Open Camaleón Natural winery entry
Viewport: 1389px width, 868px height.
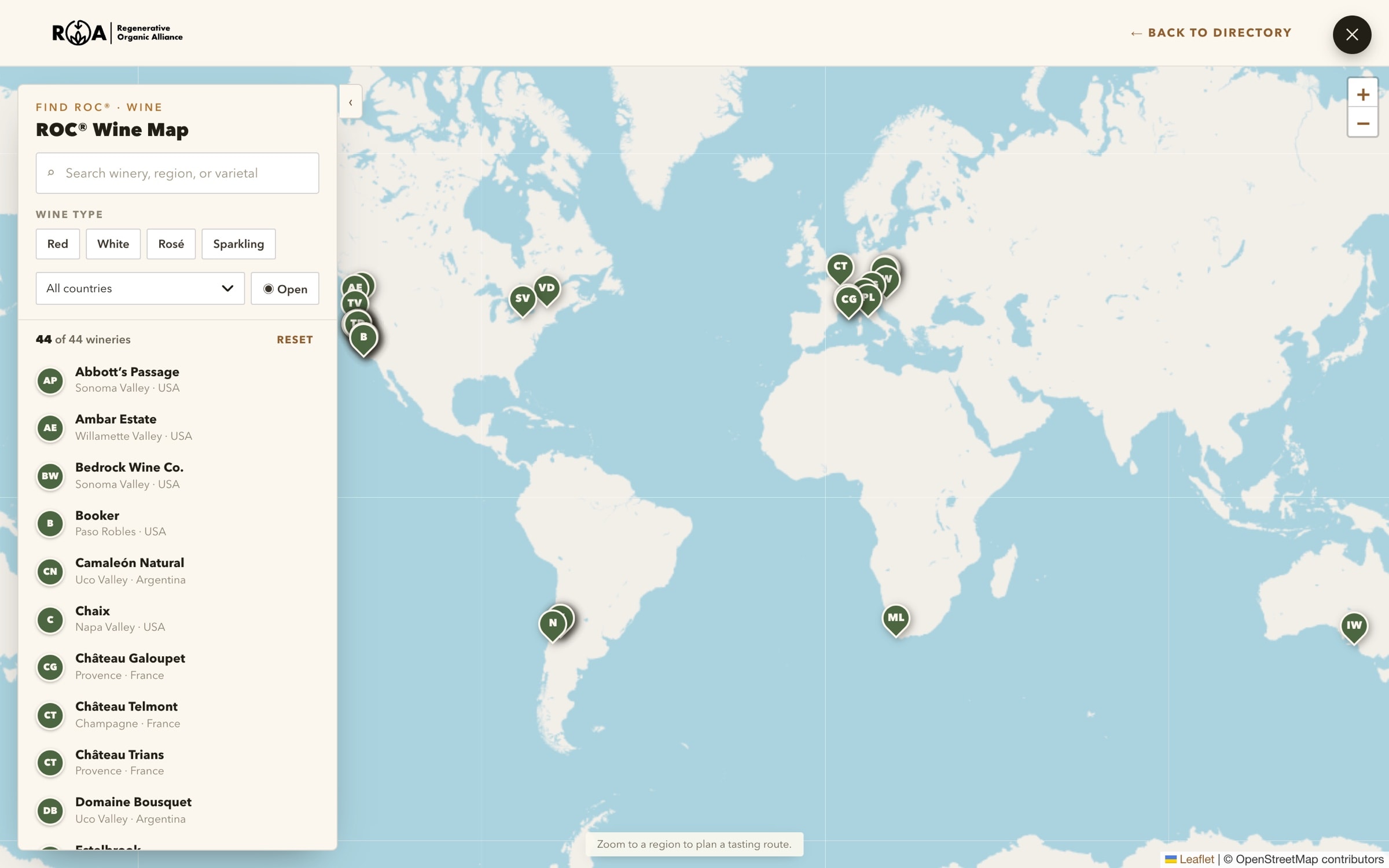(177, 571)
